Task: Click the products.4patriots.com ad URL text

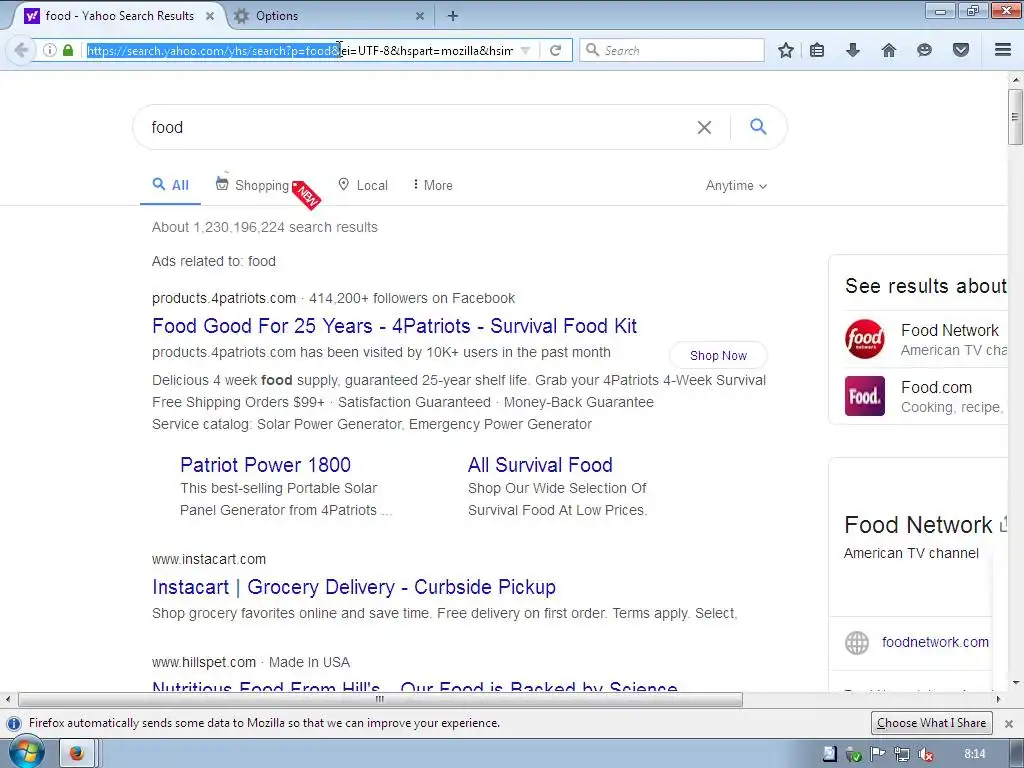Action: [x=224, y=298]
